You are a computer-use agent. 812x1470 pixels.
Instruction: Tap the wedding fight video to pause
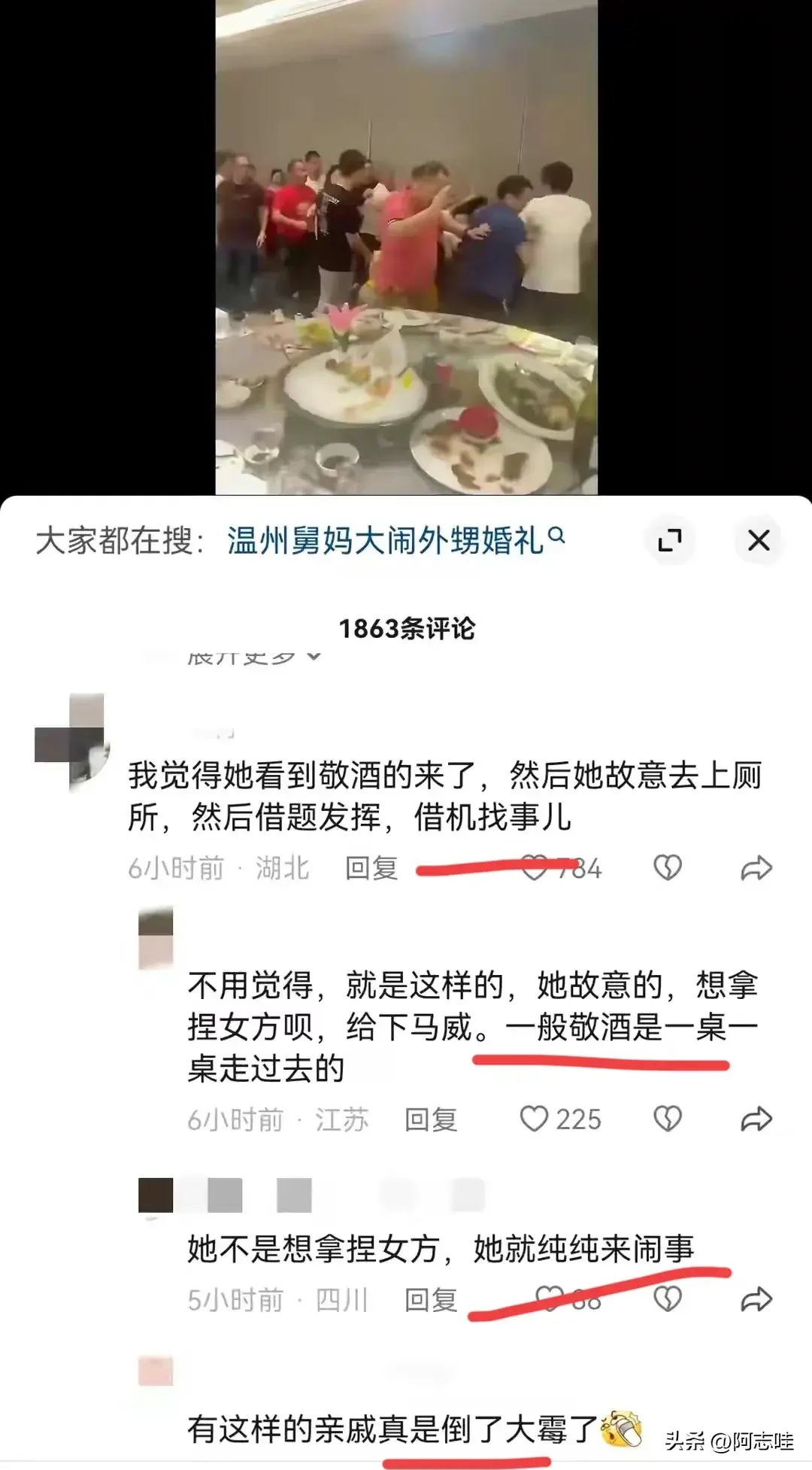click(406, 247)
